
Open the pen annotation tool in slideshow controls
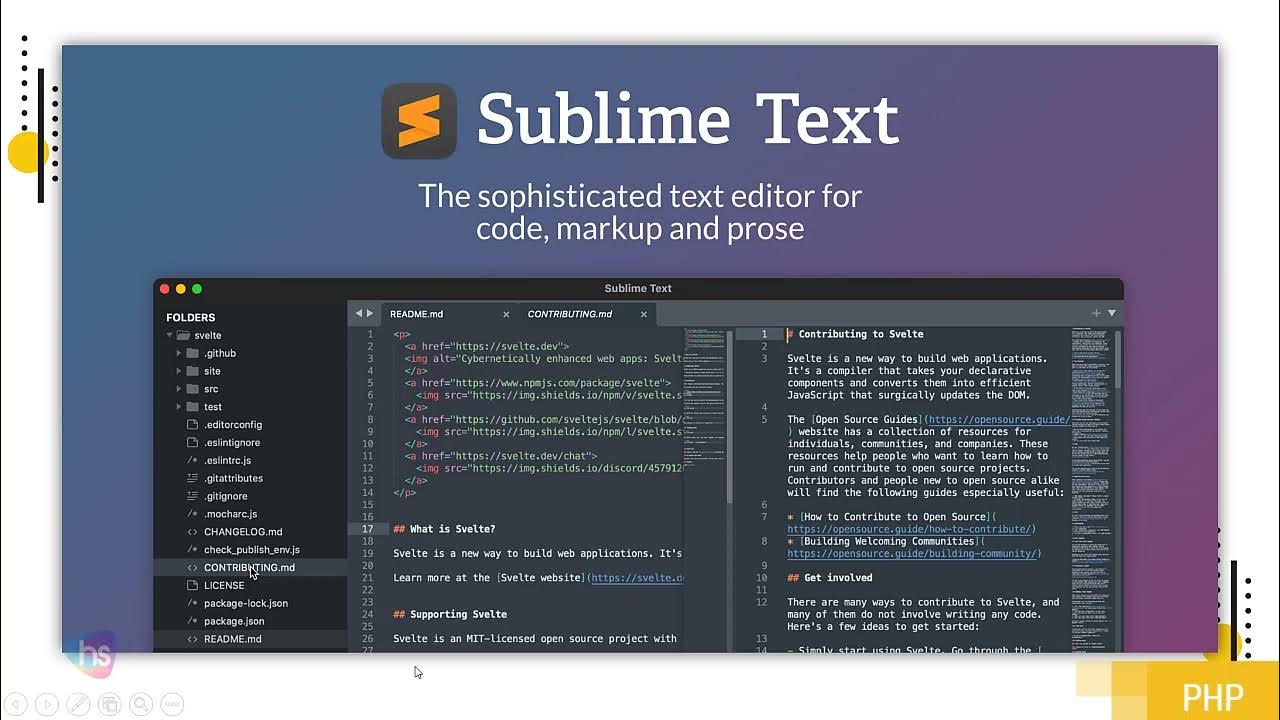(78, 704)
